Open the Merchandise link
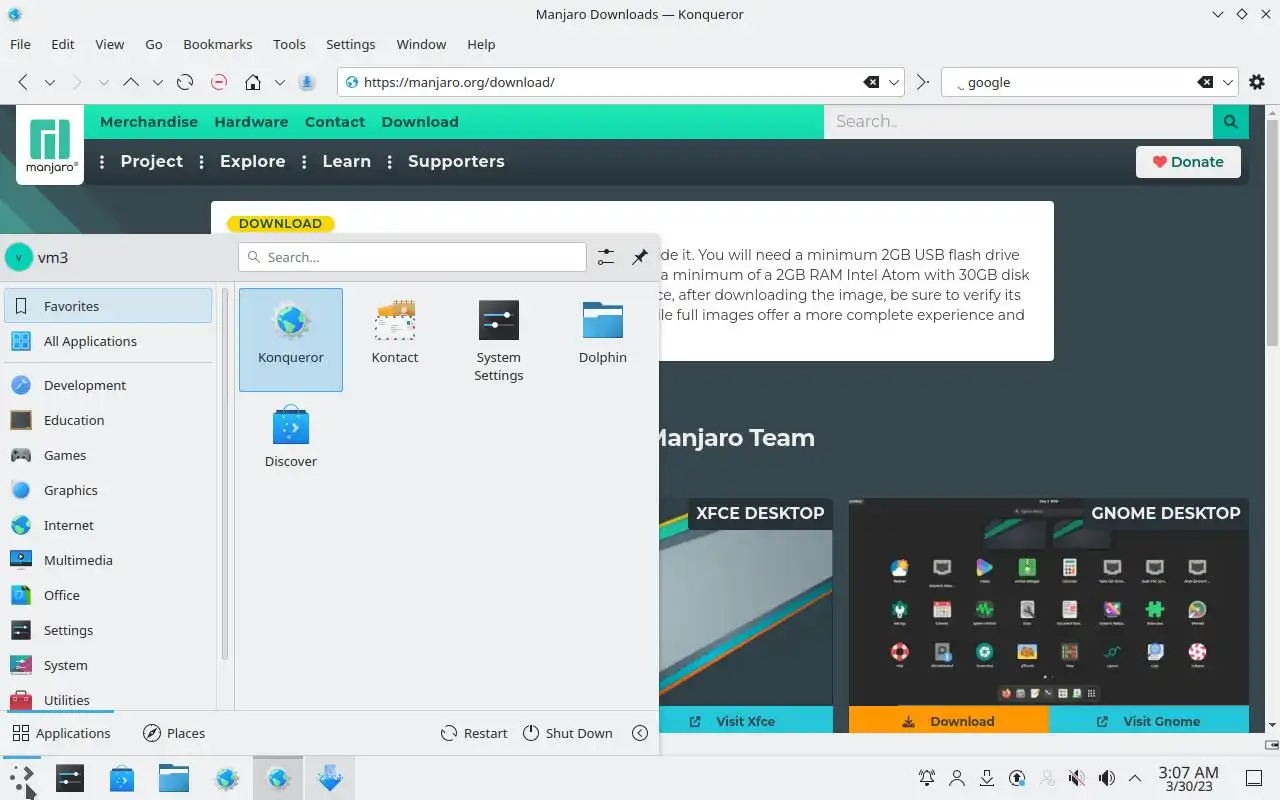Screen dimensions: 1280x800 149,121
